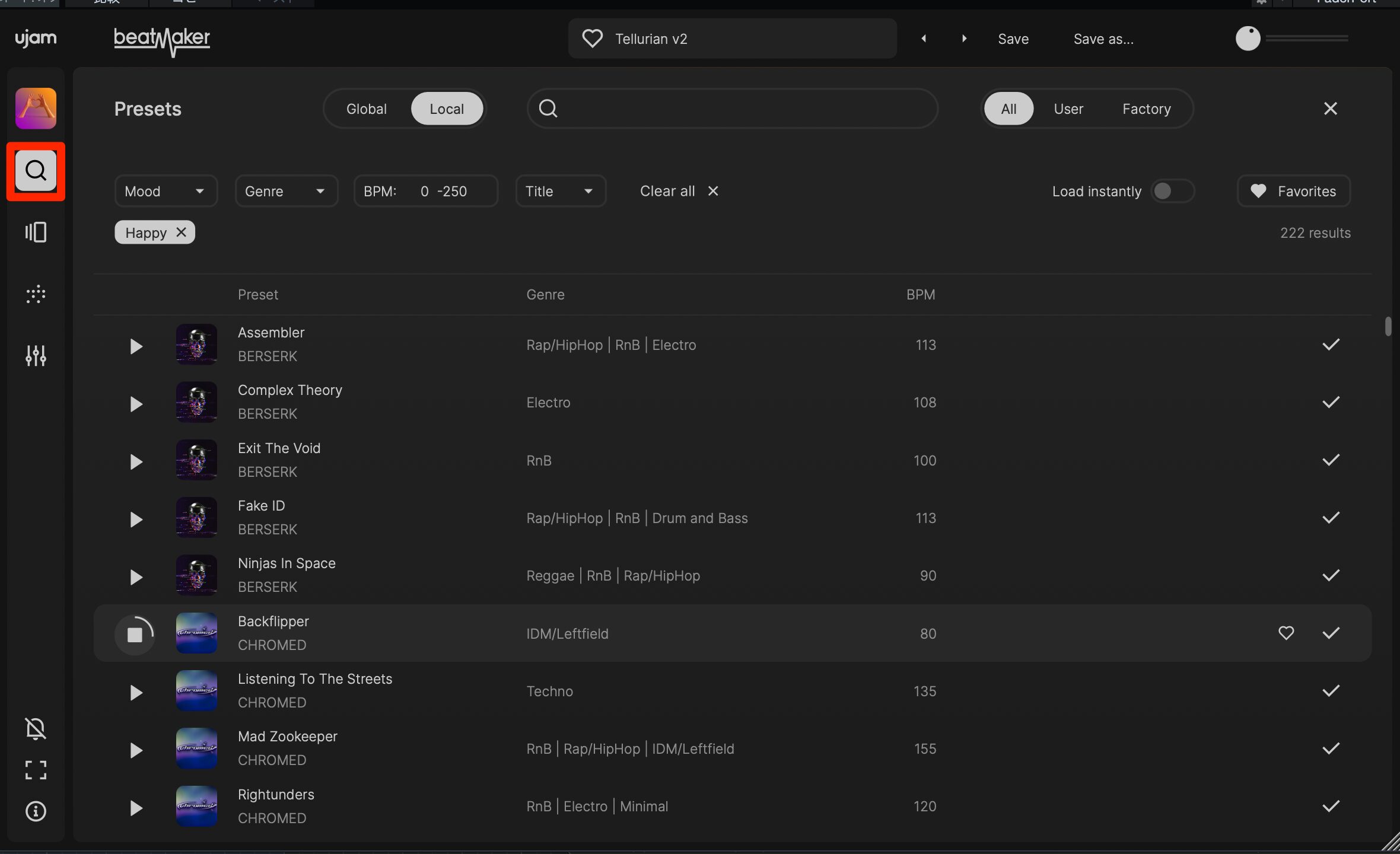Open the info icon at sidebar bottom

36,811
